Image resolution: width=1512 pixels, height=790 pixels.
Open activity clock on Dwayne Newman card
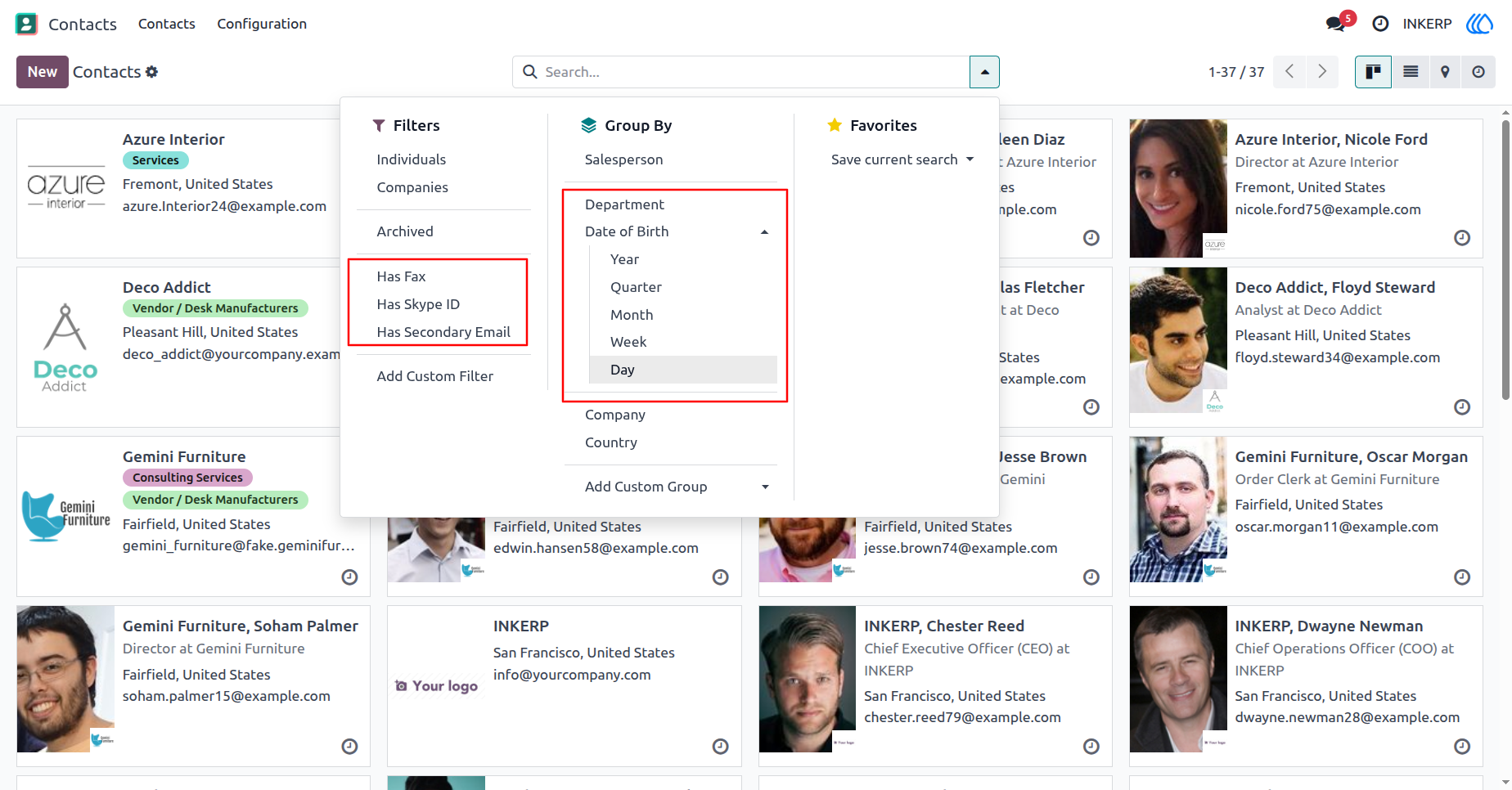click(1462, 747)
